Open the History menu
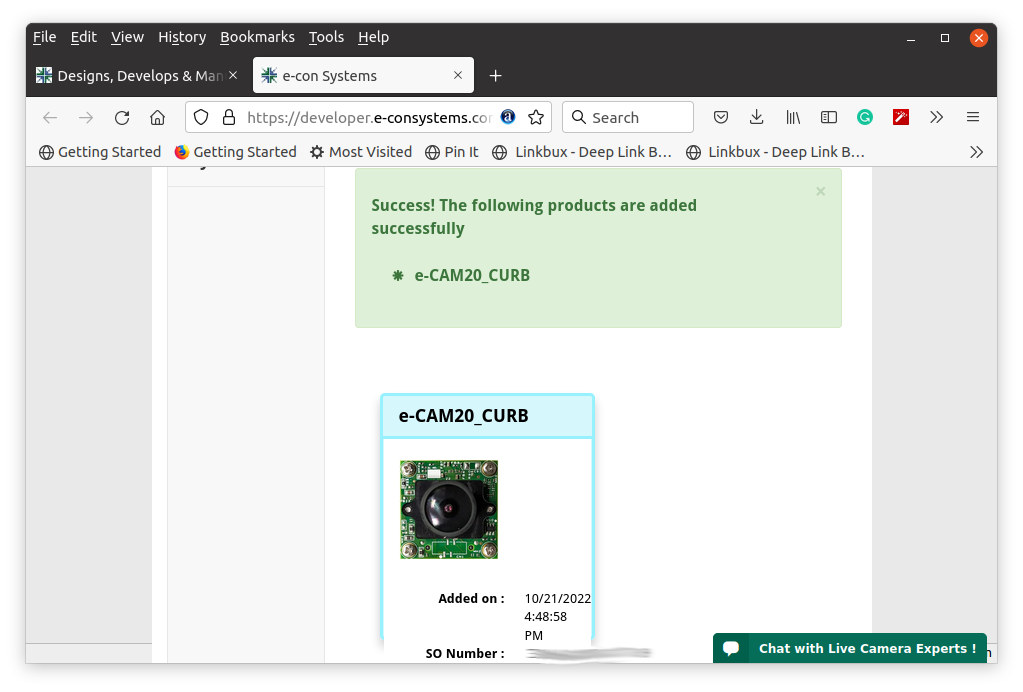 pos(182,37)
